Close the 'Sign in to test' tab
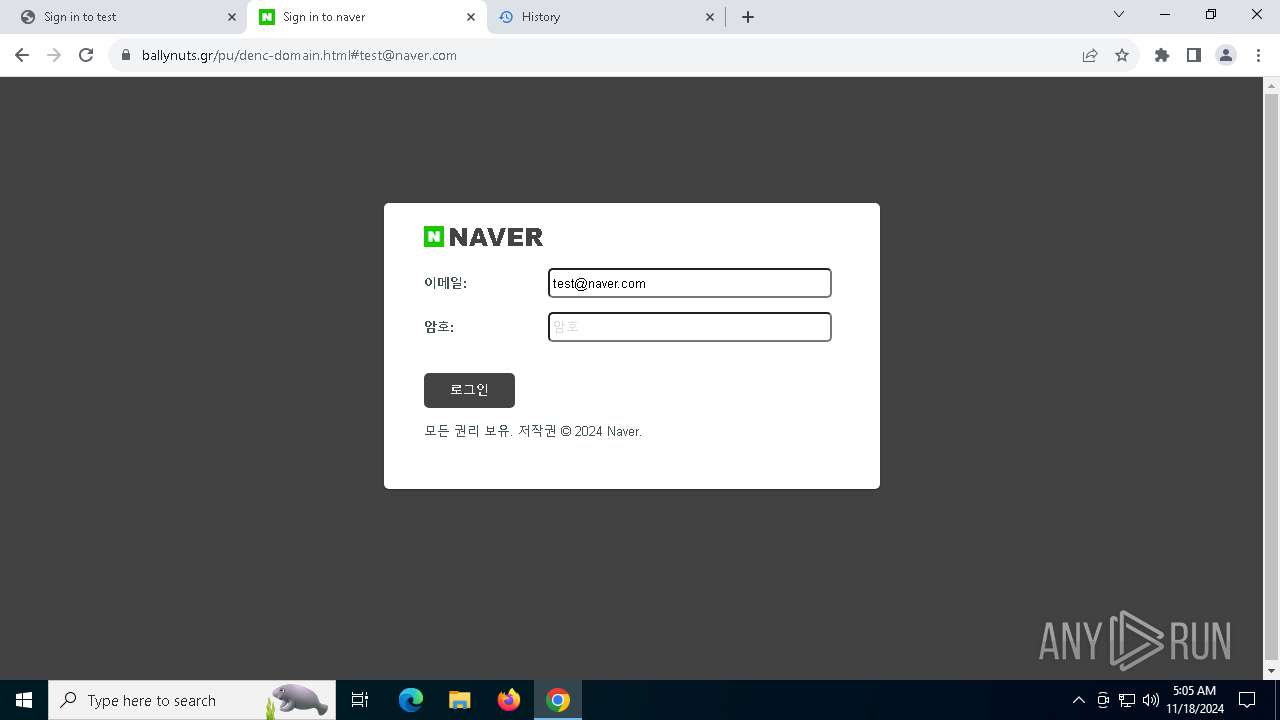The height and width of the screenshot is (720, 1280). tap(232, 17)
